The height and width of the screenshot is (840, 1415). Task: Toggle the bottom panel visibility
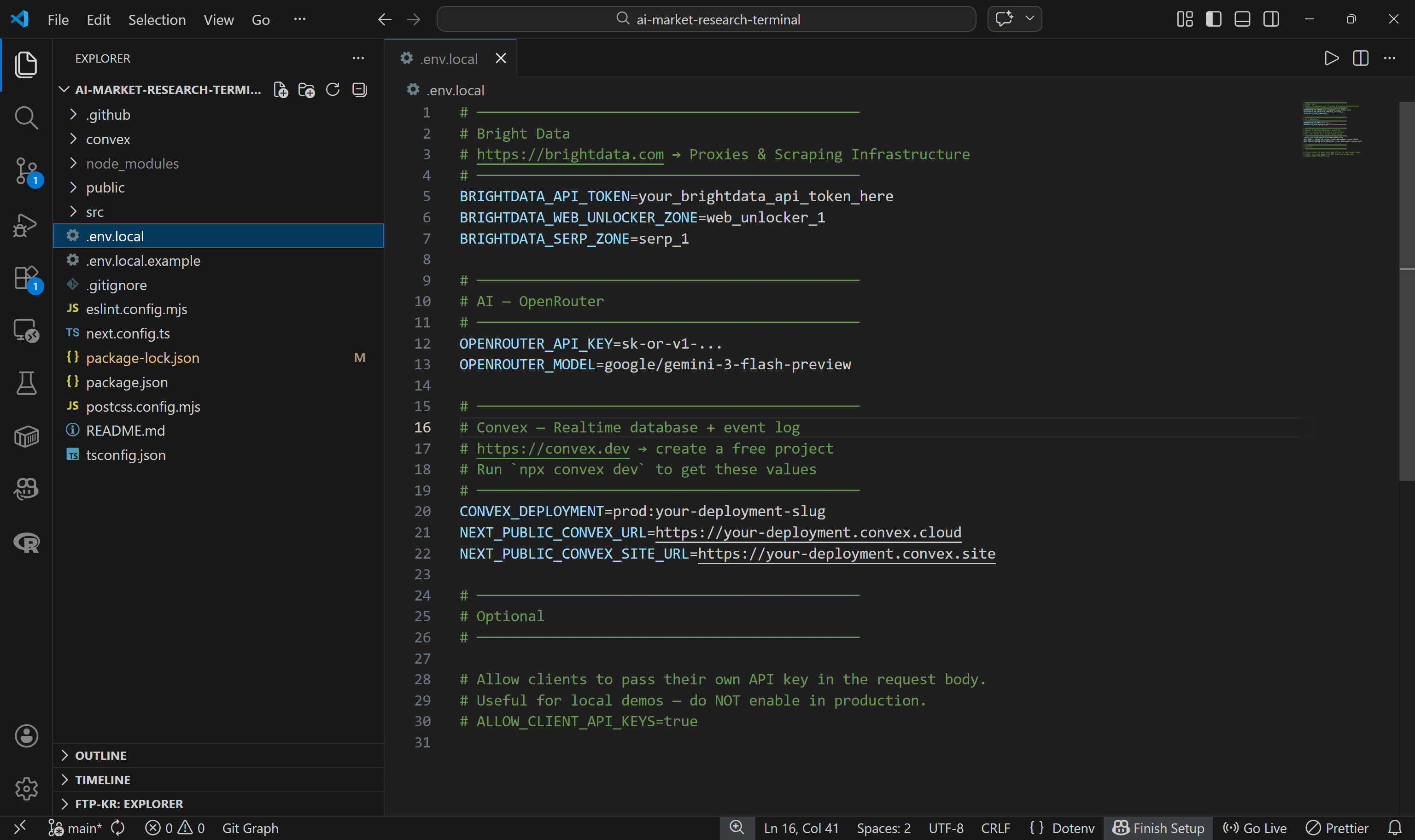1242,19
